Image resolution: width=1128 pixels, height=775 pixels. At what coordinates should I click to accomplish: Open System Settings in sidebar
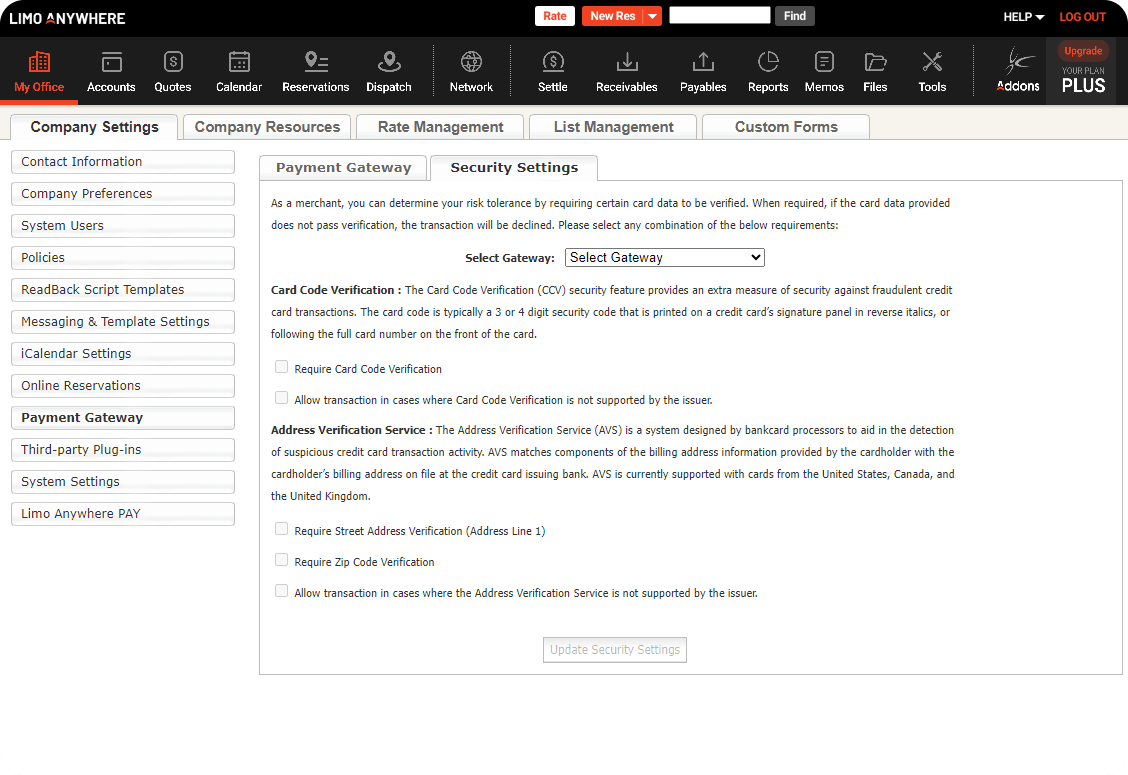pyautogui.click(x=123, y=482)
